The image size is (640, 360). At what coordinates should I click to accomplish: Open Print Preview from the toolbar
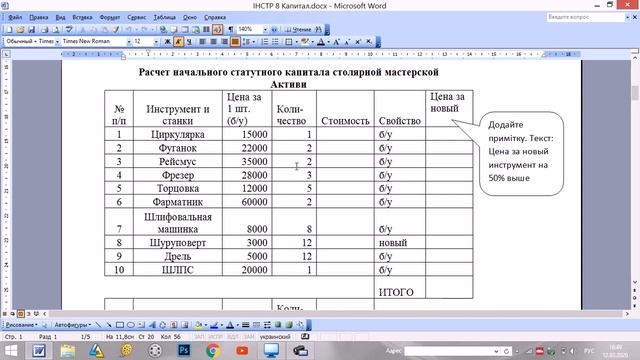point(56,29)
